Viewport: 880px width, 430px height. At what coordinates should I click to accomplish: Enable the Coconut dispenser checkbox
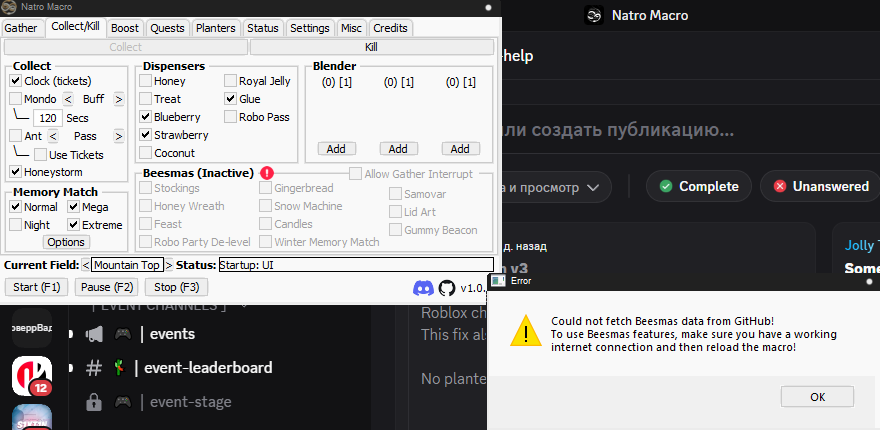click(145, 153)
